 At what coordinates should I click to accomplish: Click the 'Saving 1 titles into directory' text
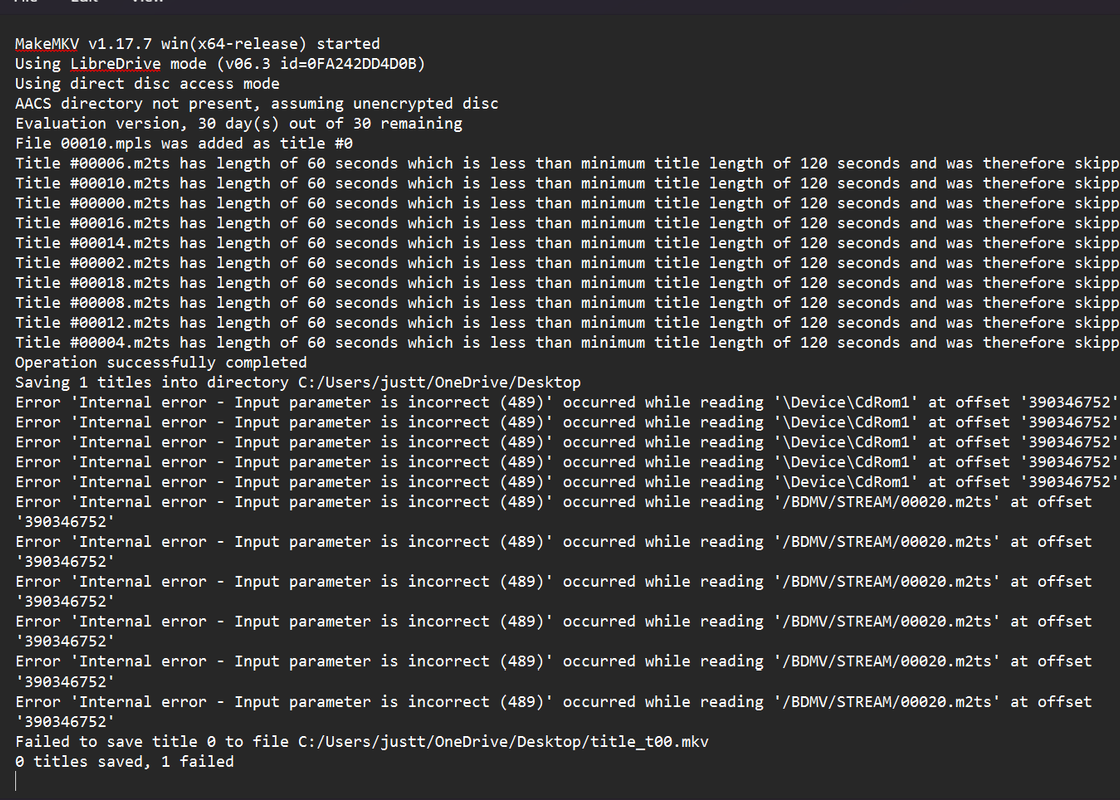click(x=151, y=384)
